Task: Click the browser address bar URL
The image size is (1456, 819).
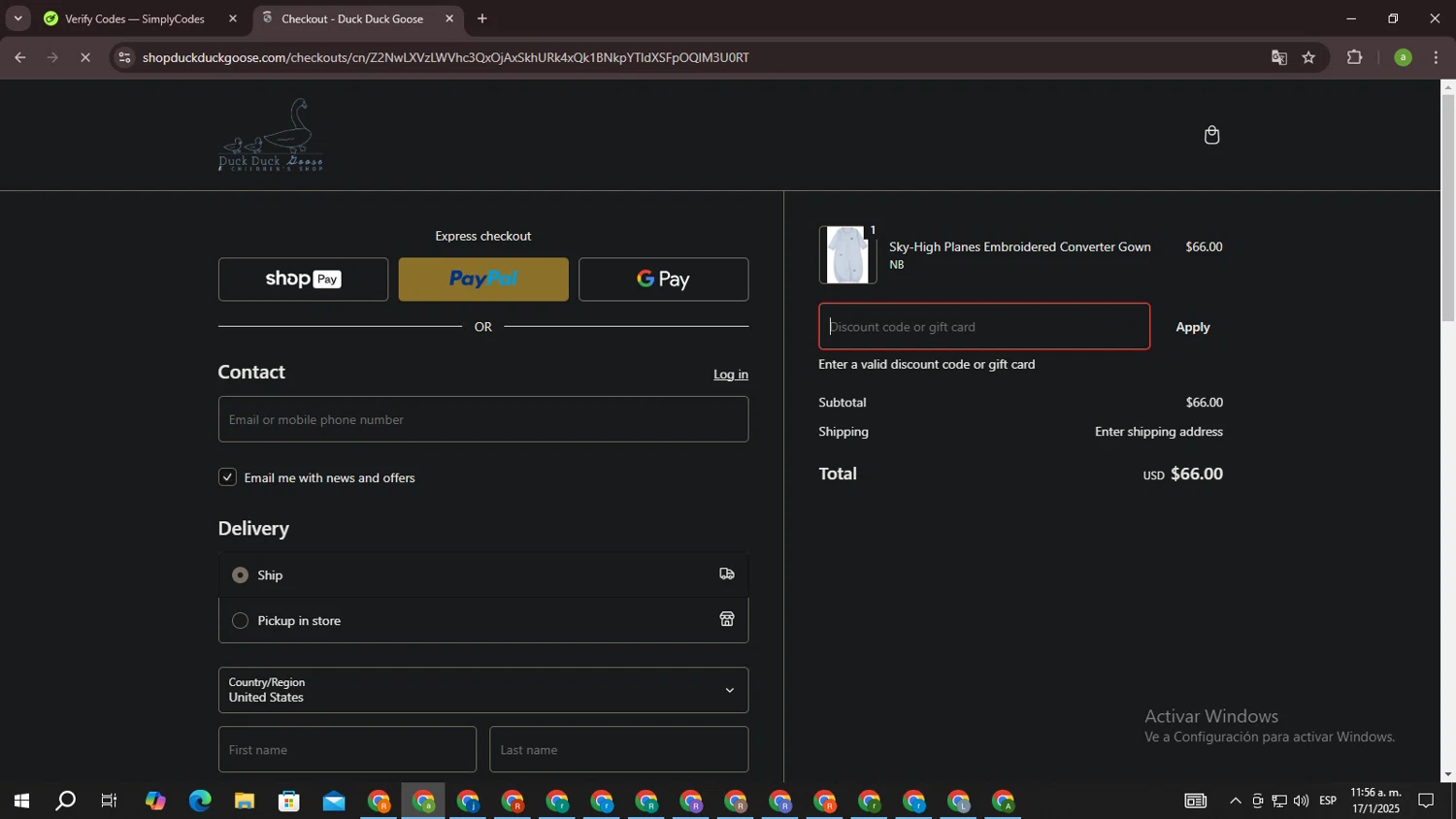Action: 446,57
